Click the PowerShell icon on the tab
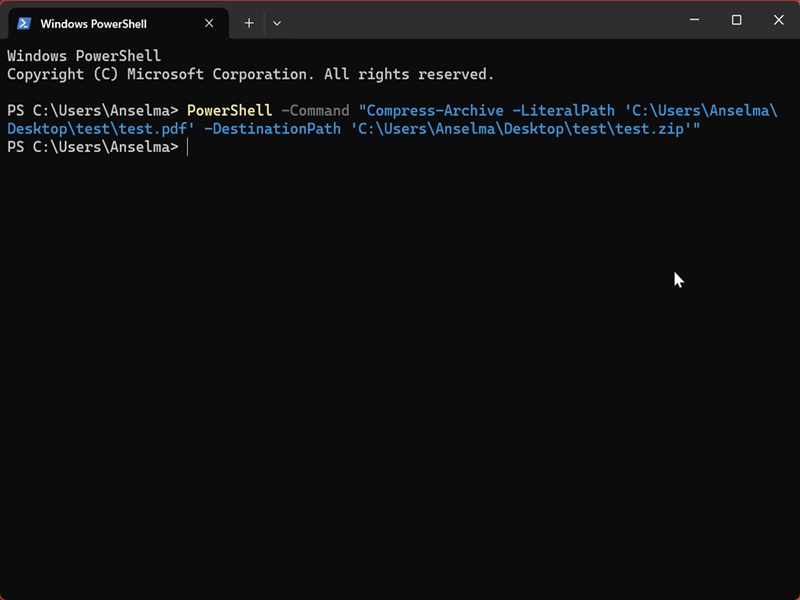The width and height of the screenshot is (800, 600). (24, 23)
